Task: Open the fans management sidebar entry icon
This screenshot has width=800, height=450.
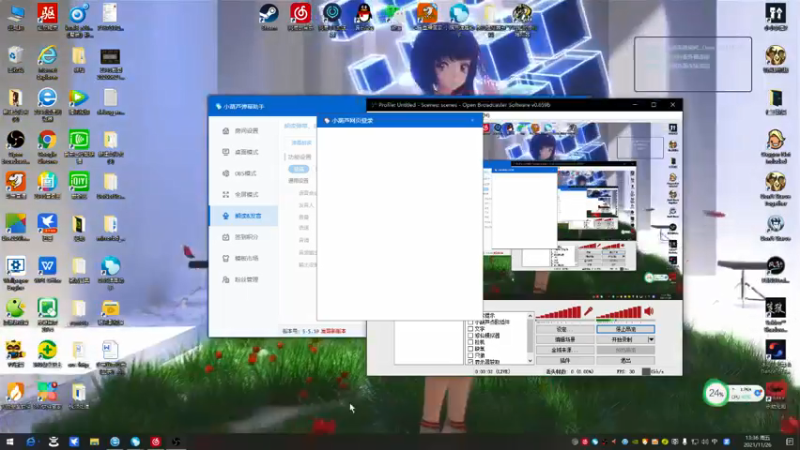Action: [x=226, y=280]
